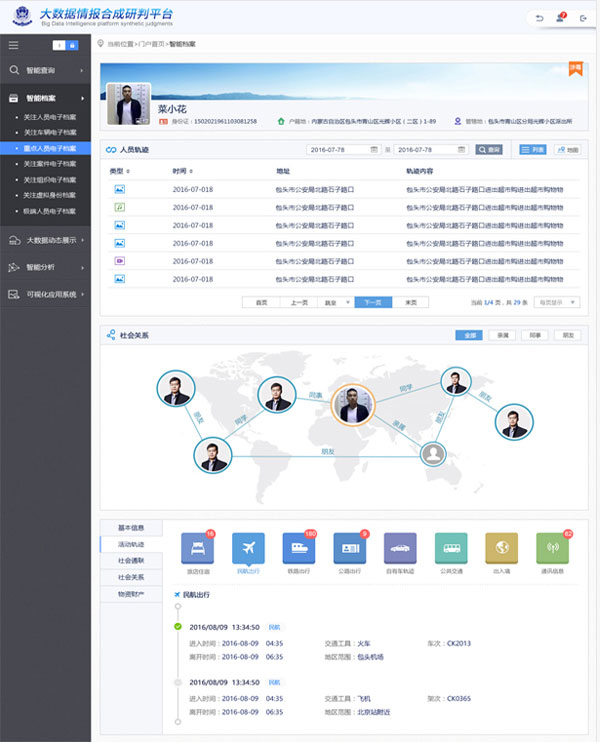Open the 每页显示 per-page dropdown
600x742 pixels.
tap(558, 301)
